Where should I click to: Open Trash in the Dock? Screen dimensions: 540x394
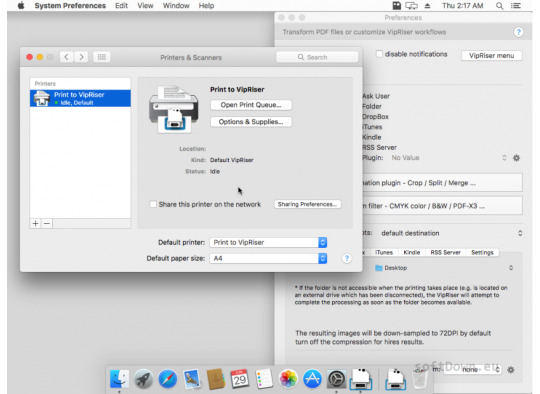[x=420, y=379]
